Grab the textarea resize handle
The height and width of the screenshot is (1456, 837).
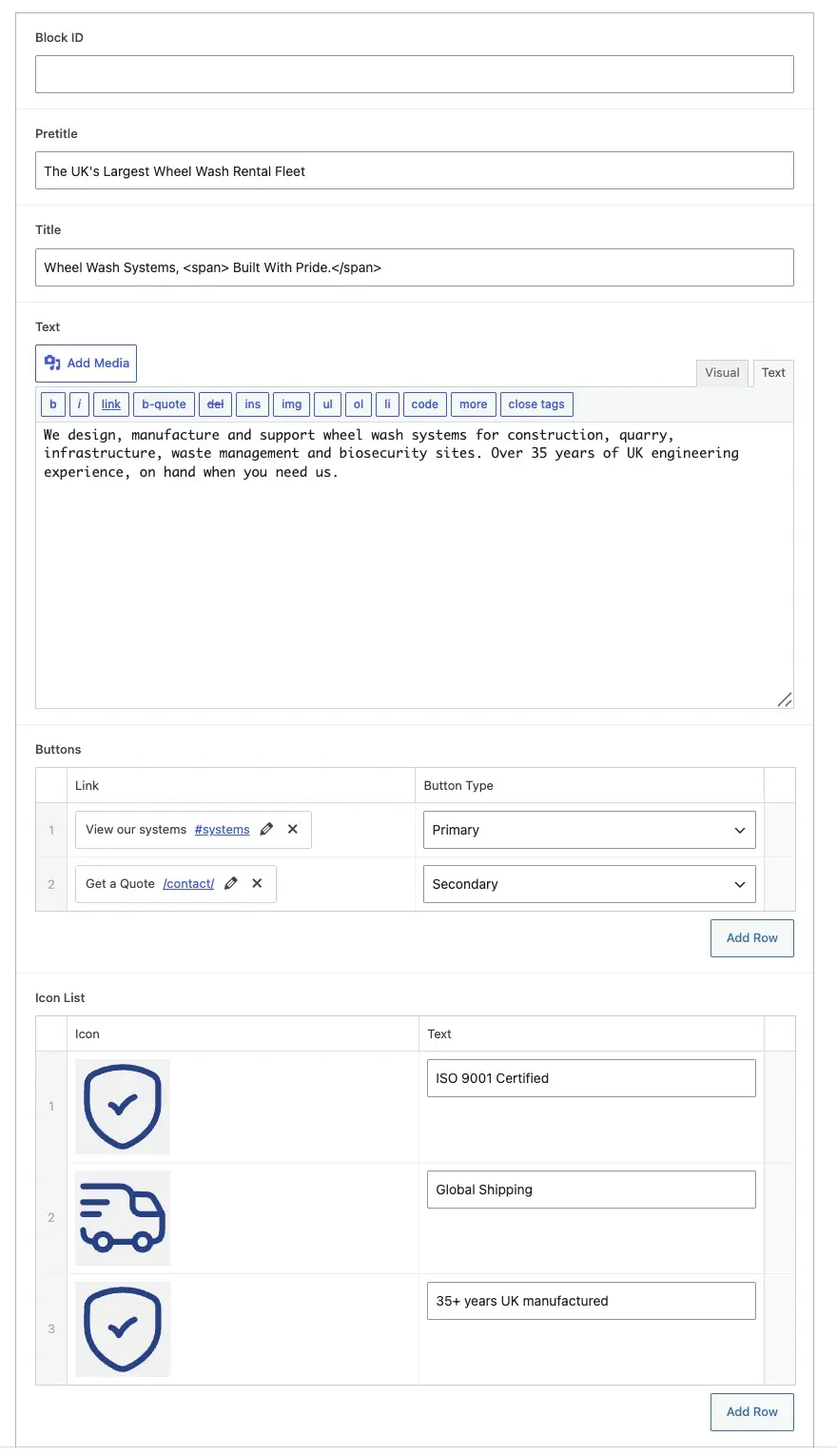click(785, 699)
